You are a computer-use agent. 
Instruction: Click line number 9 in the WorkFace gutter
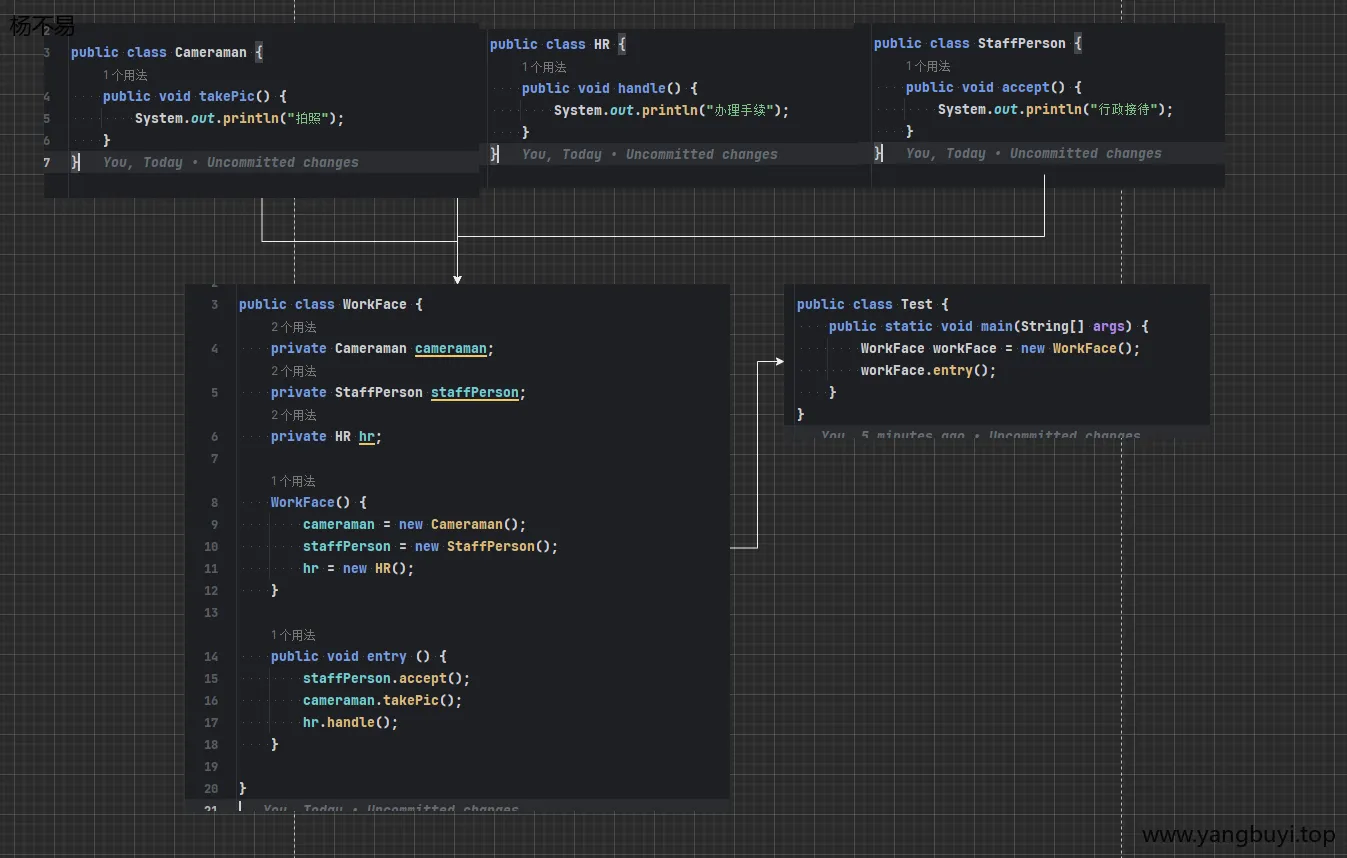pos(214,525)
